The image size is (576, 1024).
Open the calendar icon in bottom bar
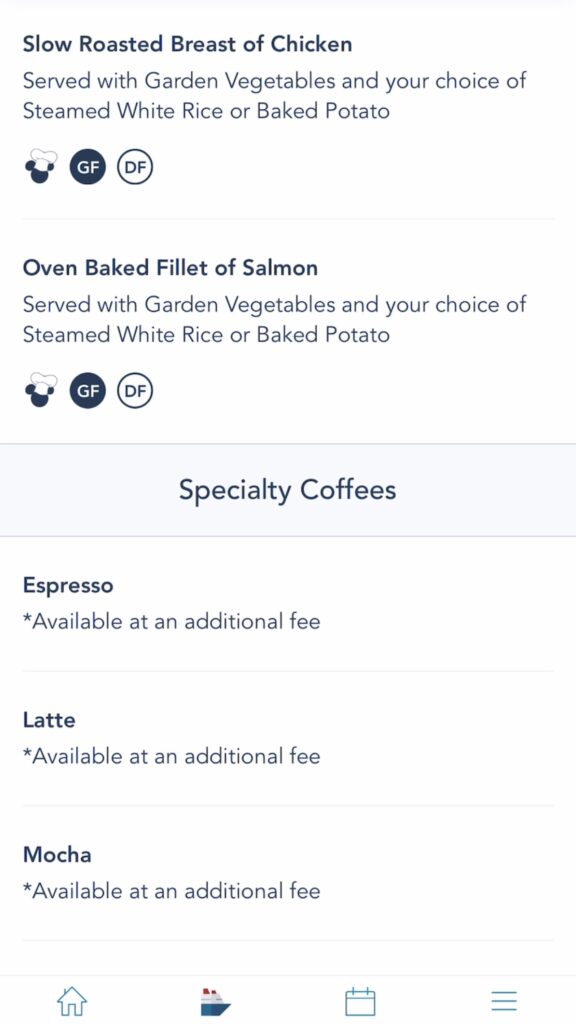360,1000
